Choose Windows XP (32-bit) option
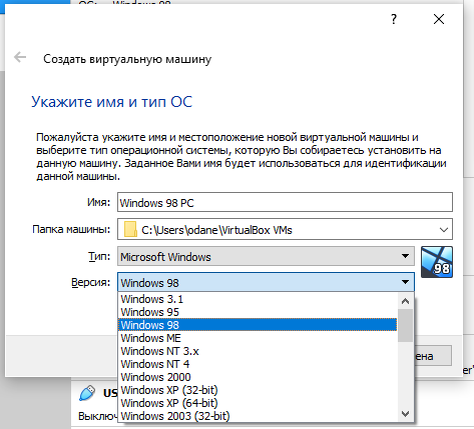Image resolution: width=474 pixels, height=429 pixels. pyautogui.click(x=257, y=390)
